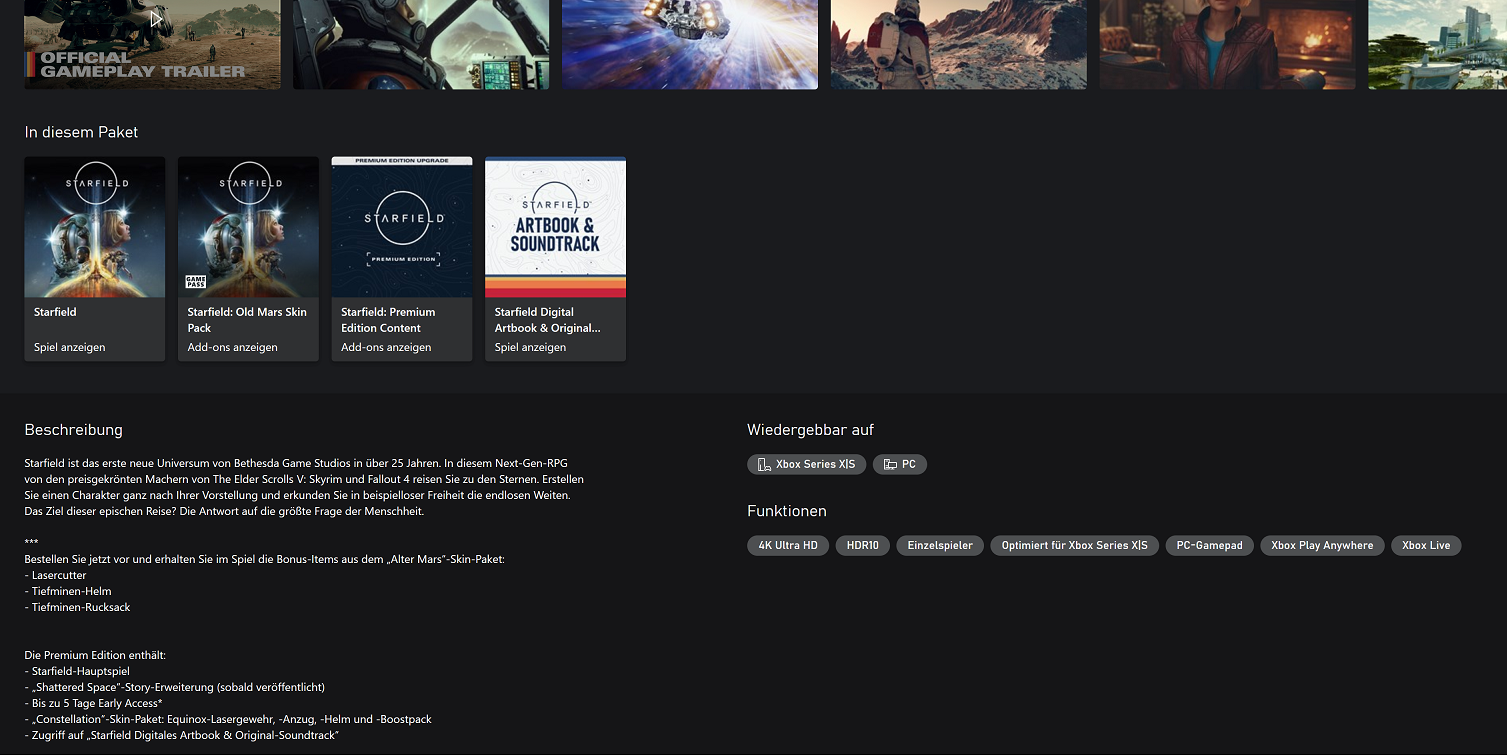The image size is (1507, 755).
Task: Click the Xbox Series X|S console icon
Action: (x=764, y=465)
